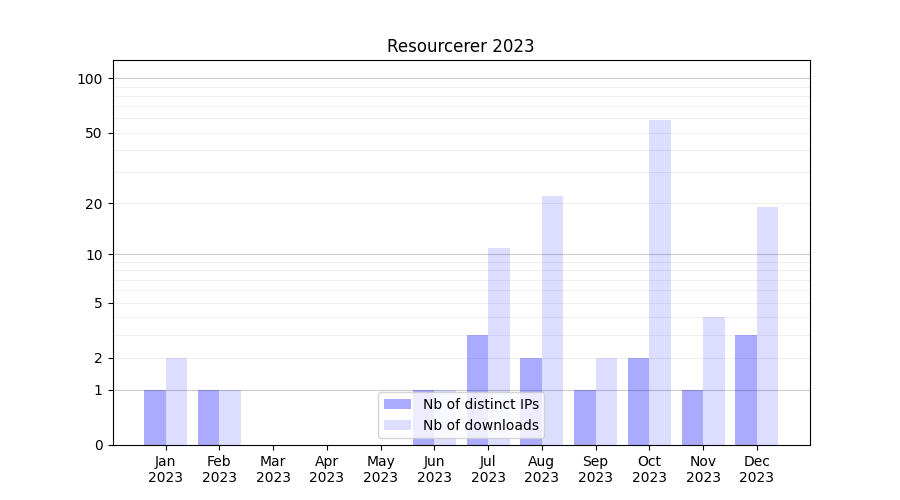This screenshot has height=500, width=900.
Task: Select the "May 2023" x-axis label
Action: point(380,469)
